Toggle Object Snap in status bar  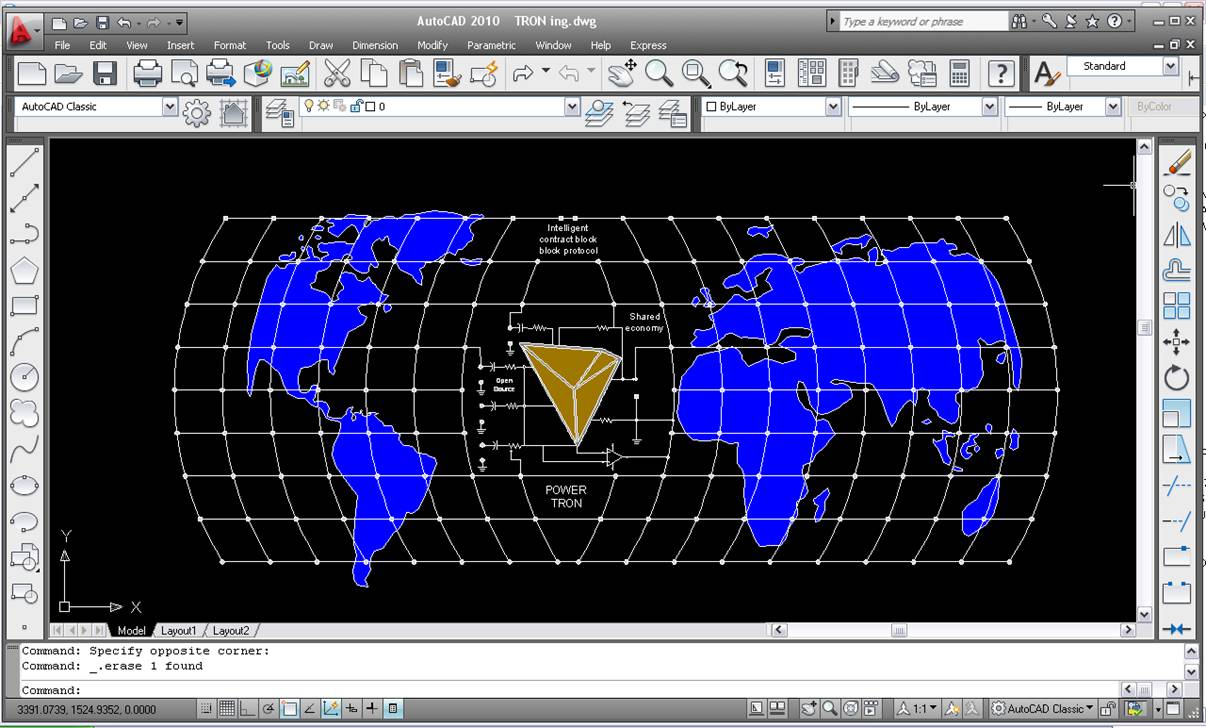click(x=288, y=708)
